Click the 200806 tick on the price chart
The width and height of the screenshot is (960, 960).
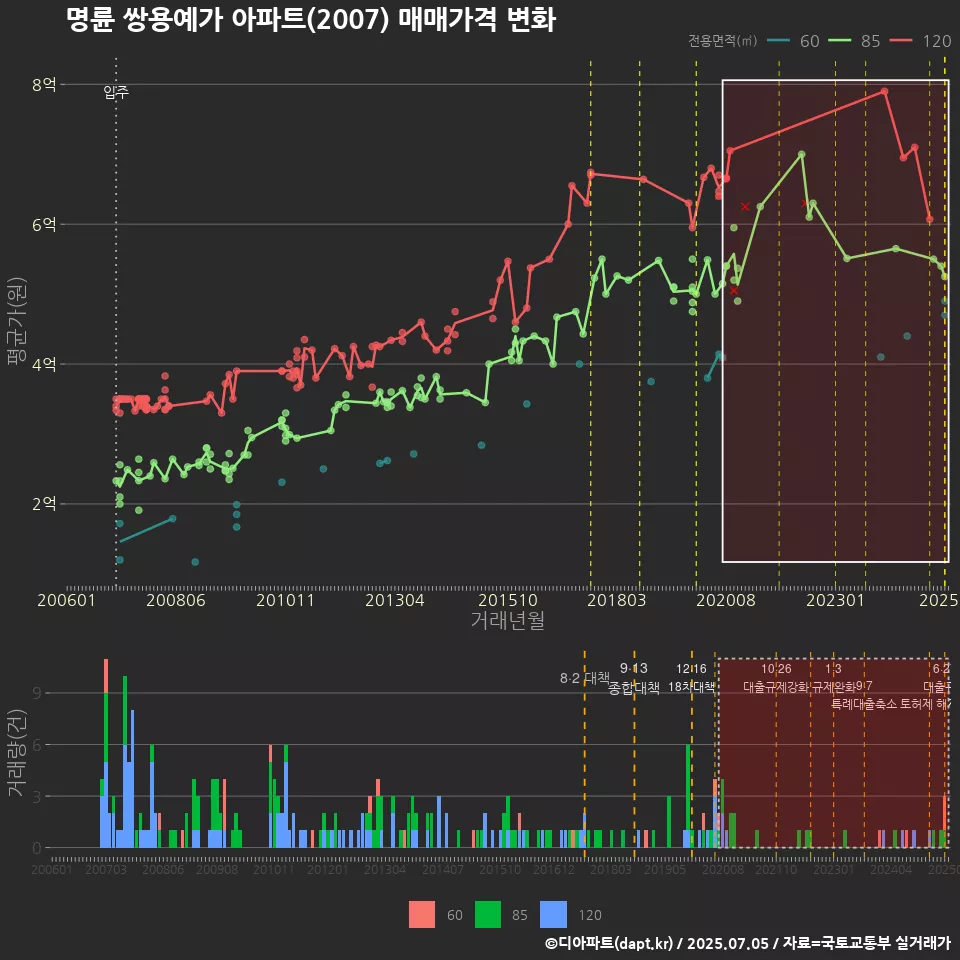pyautogui.click(x=176, y=600)
